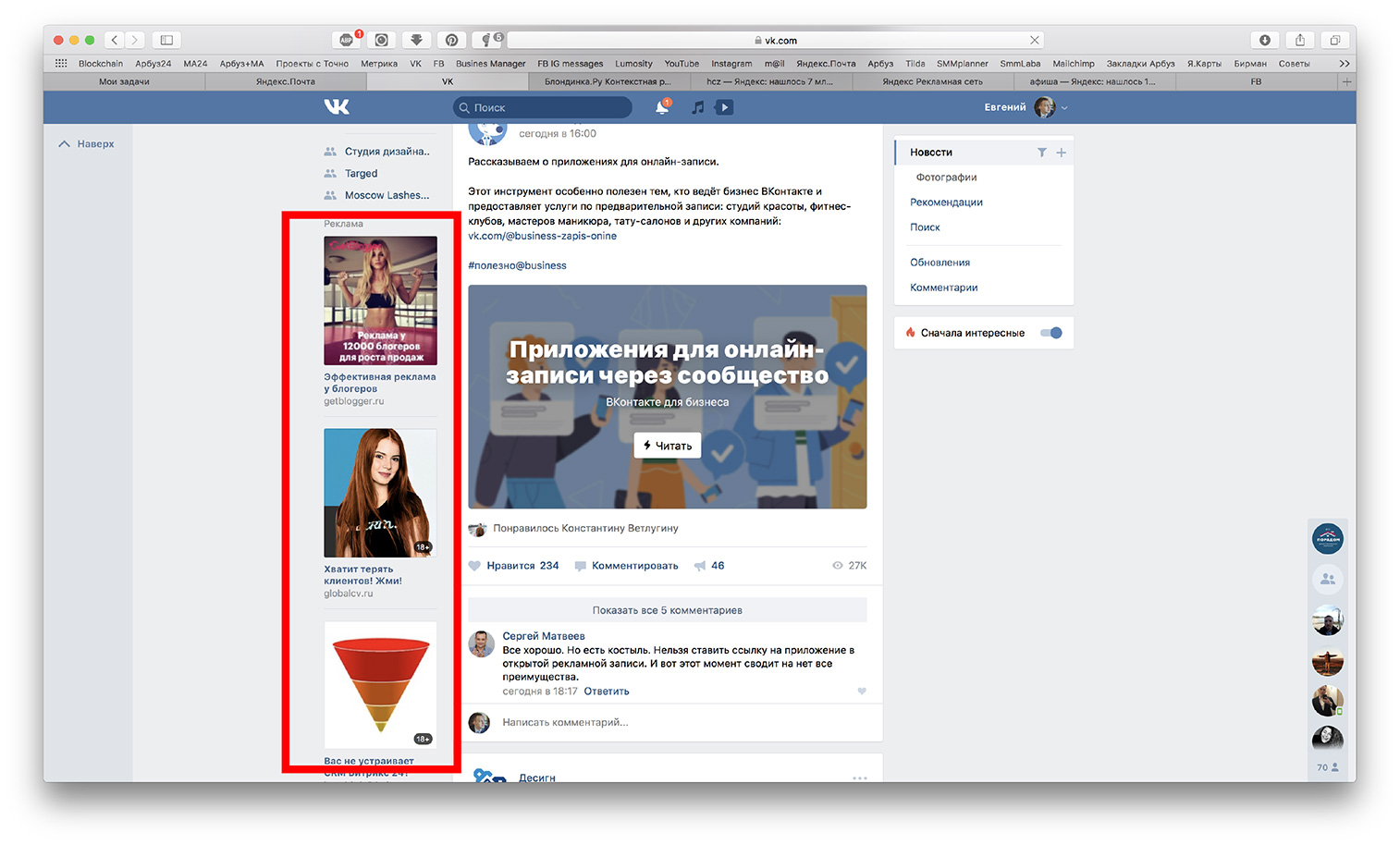1400x845 pixels.
Task: Click the download-arrow extension button
Action: pos(416,40)
